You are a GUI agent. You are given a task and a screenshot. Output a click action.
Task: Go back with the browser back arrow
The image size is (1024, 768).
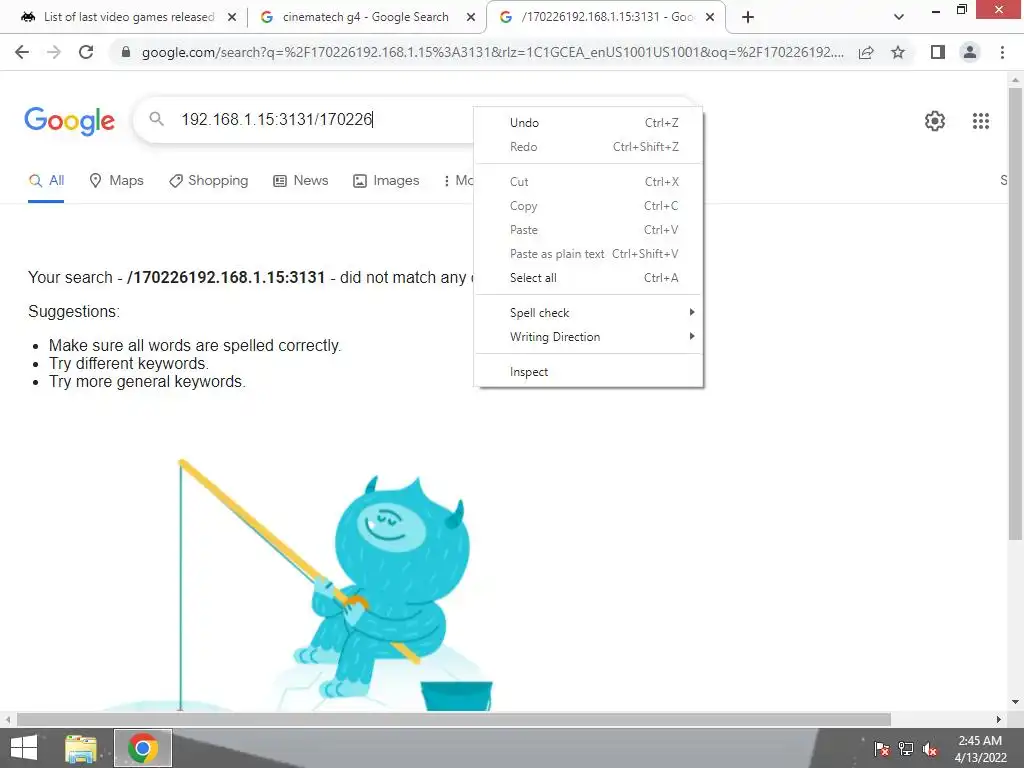click(x=22, y=52)
